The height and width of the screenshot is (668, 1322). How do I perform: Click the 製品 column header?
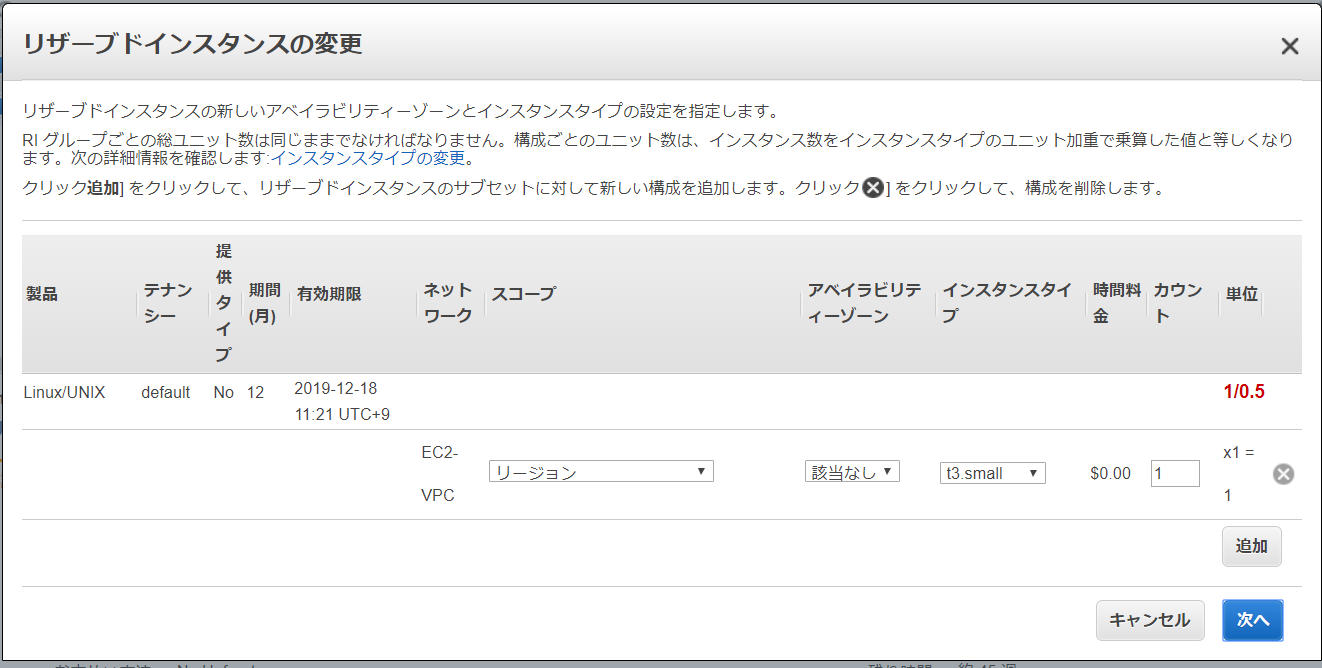[x=42, y=294]
